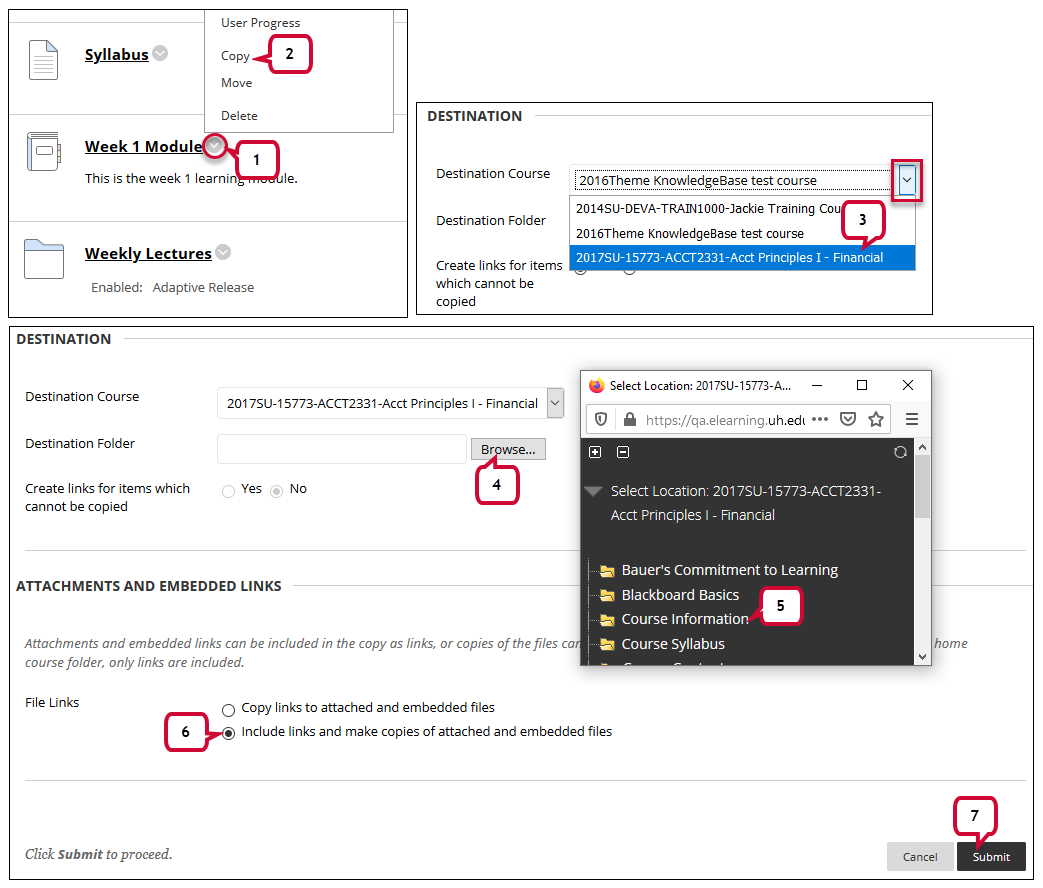
Task: Open the Weekly Lectures link
Action: (148, 253)
